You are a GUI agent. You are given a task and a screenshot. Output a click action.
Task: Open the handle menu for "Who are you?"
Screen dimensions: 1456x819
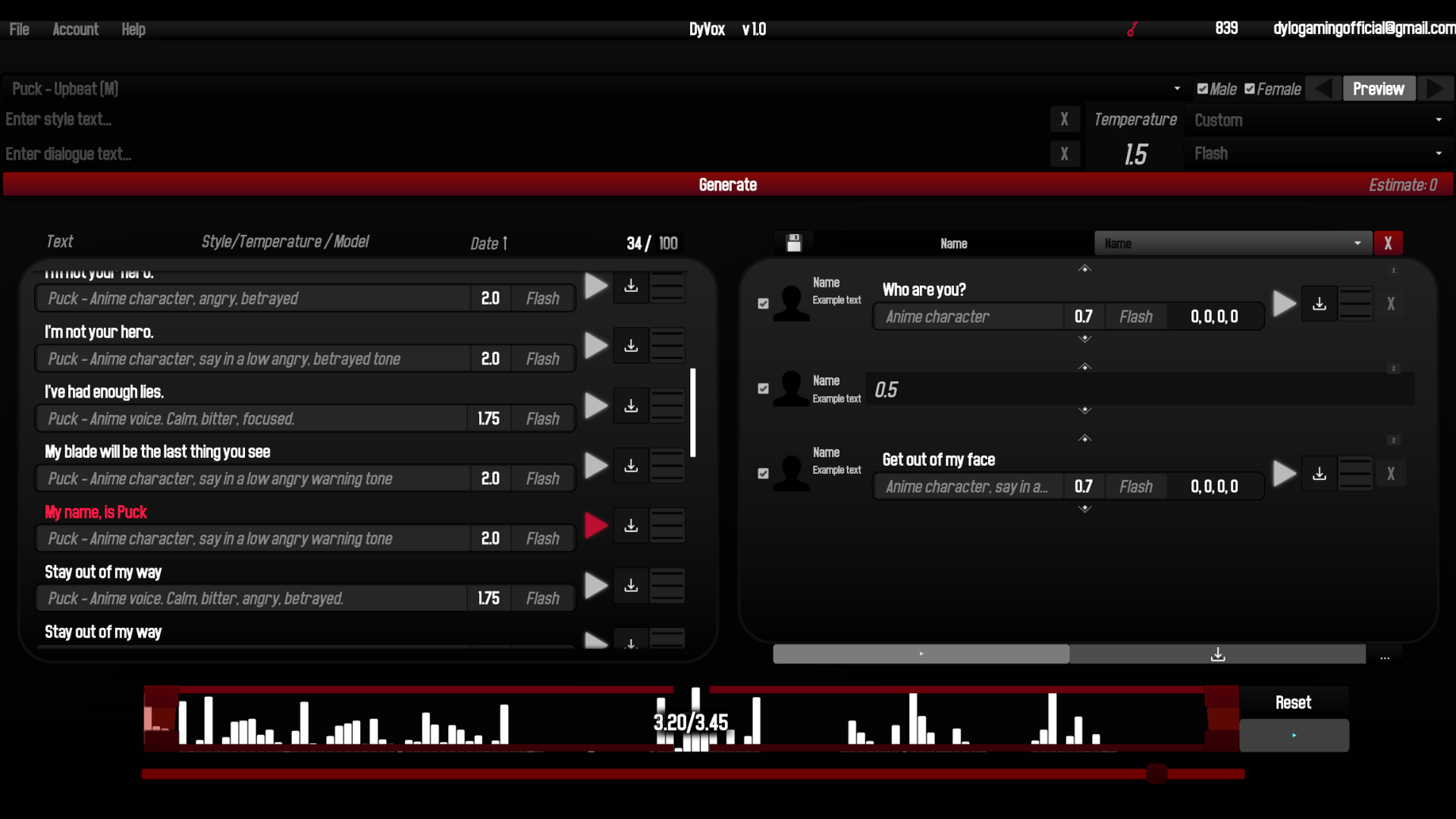[x=1355, y=303]
